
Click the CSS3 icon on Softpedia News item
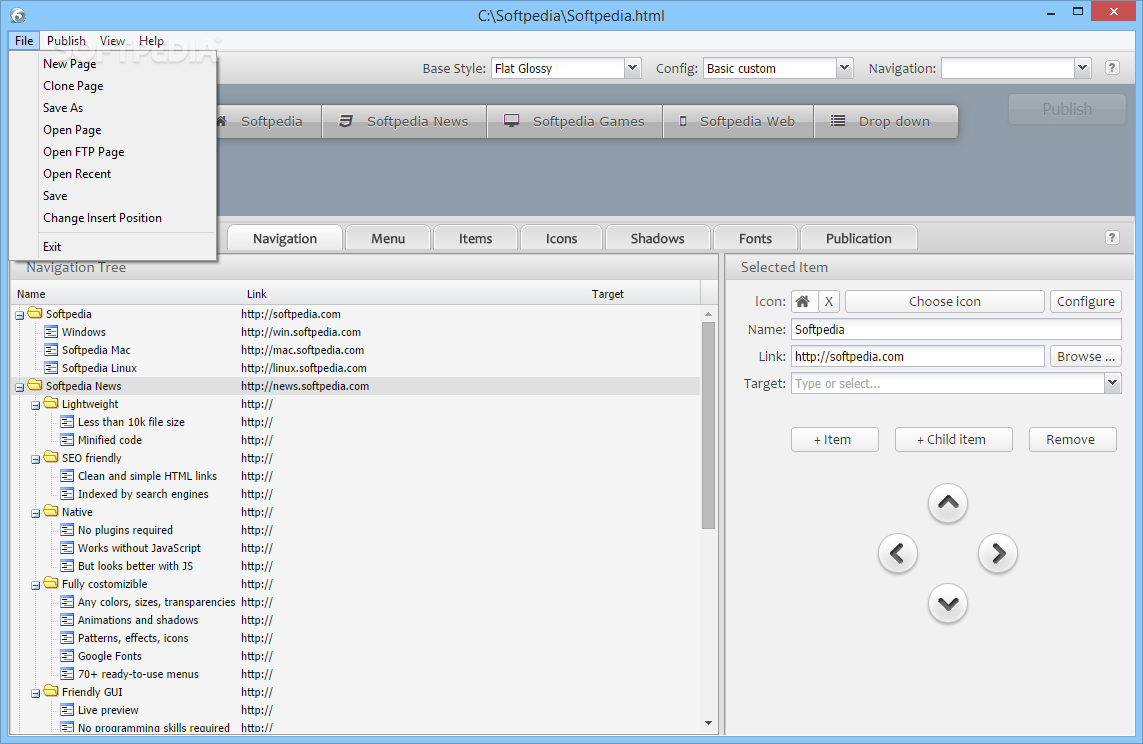346,121
